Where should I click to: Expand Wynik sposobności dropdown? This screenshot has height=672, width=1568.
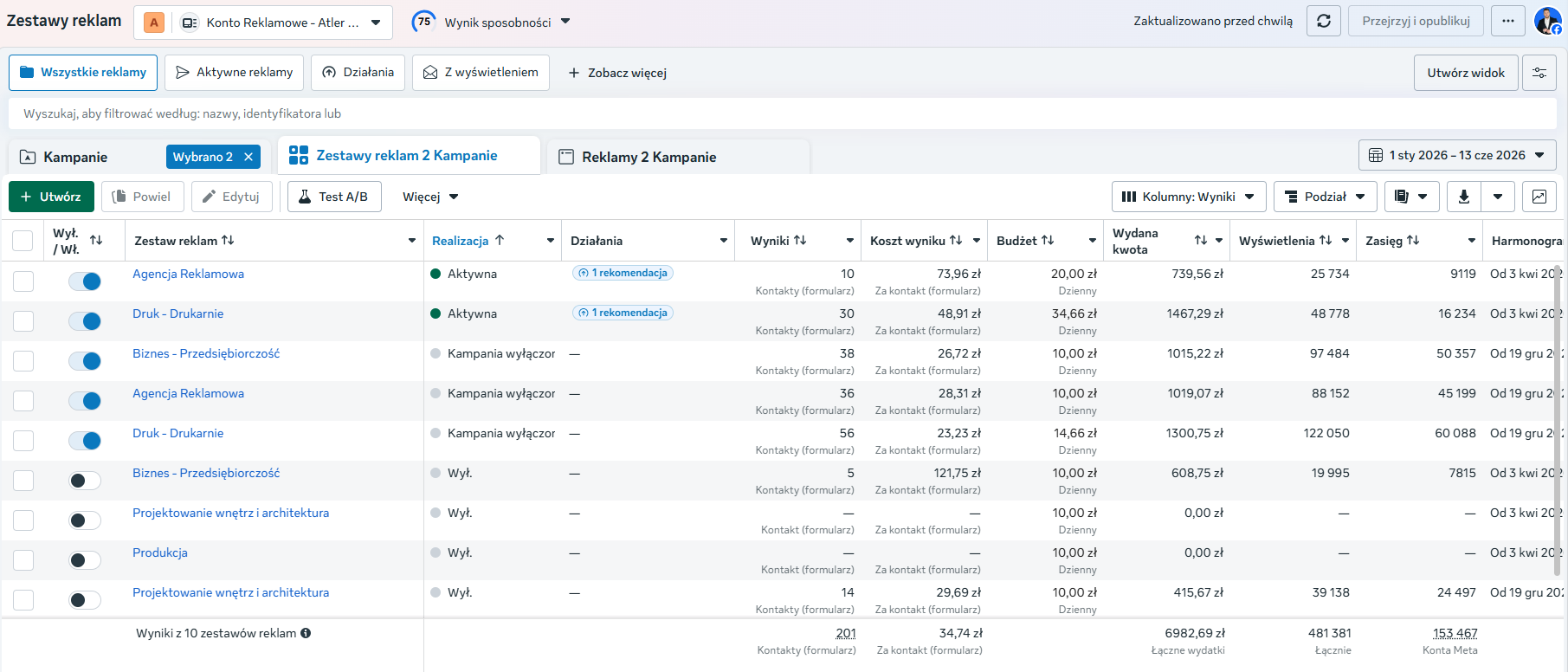pyautogui.click(x=565, y=22)
